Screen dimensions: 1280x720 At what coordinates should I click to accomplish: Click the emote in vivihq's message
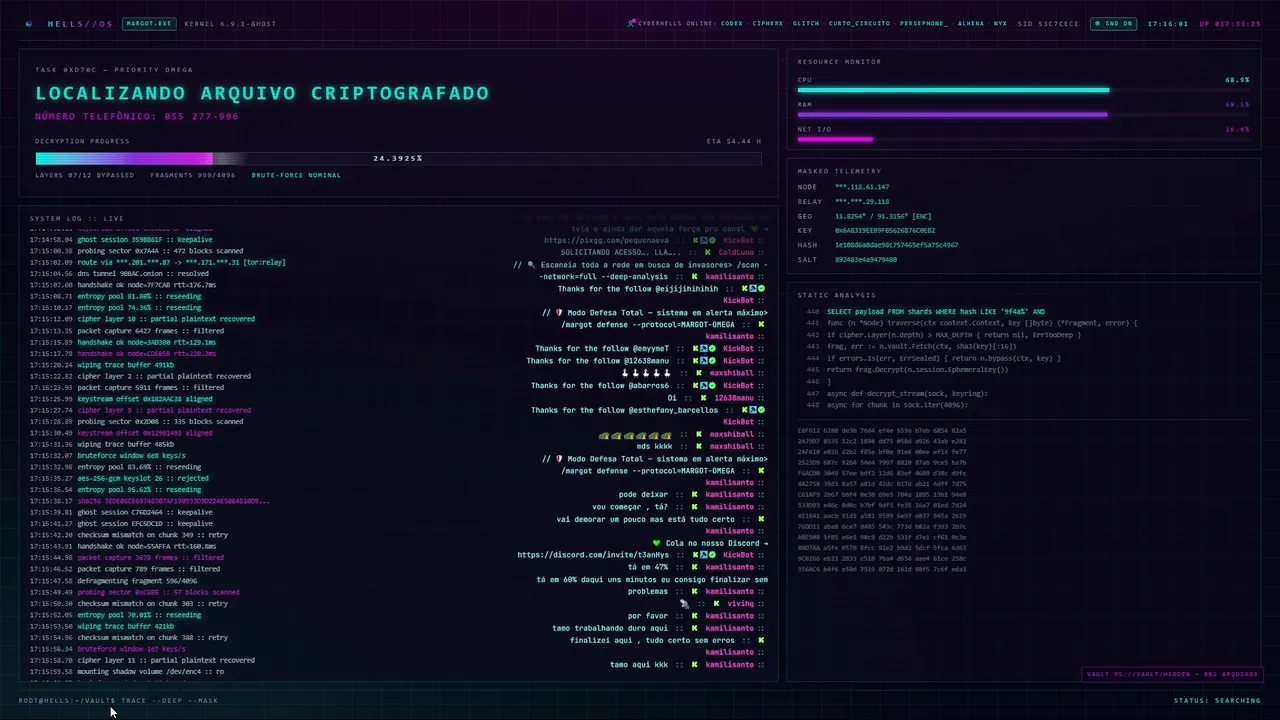coord(684,604)
